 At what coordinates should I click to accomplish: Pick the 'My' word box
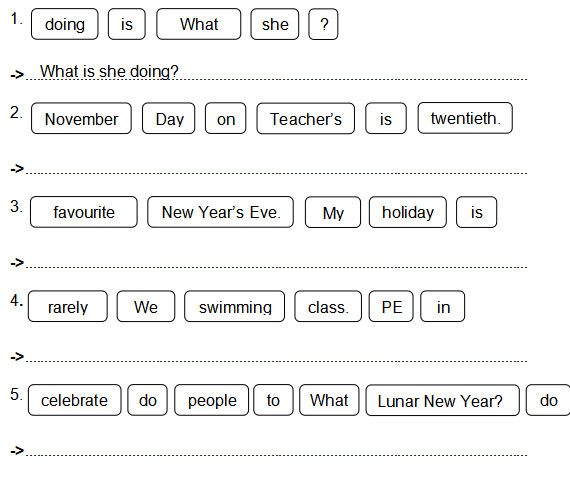pos(333,212)
